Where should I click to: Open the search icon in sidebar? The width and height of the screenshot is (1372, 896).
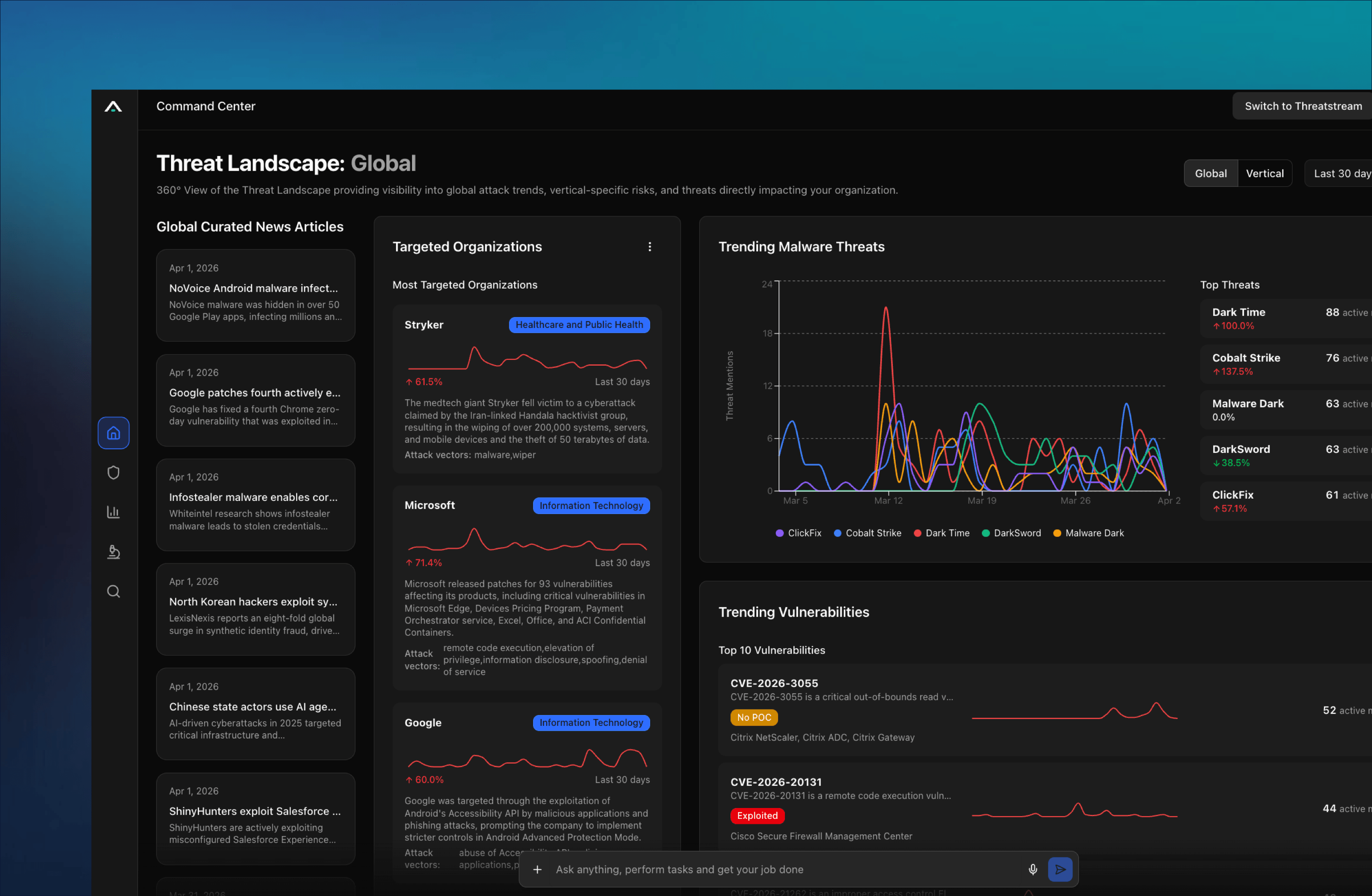pos(113,591)
